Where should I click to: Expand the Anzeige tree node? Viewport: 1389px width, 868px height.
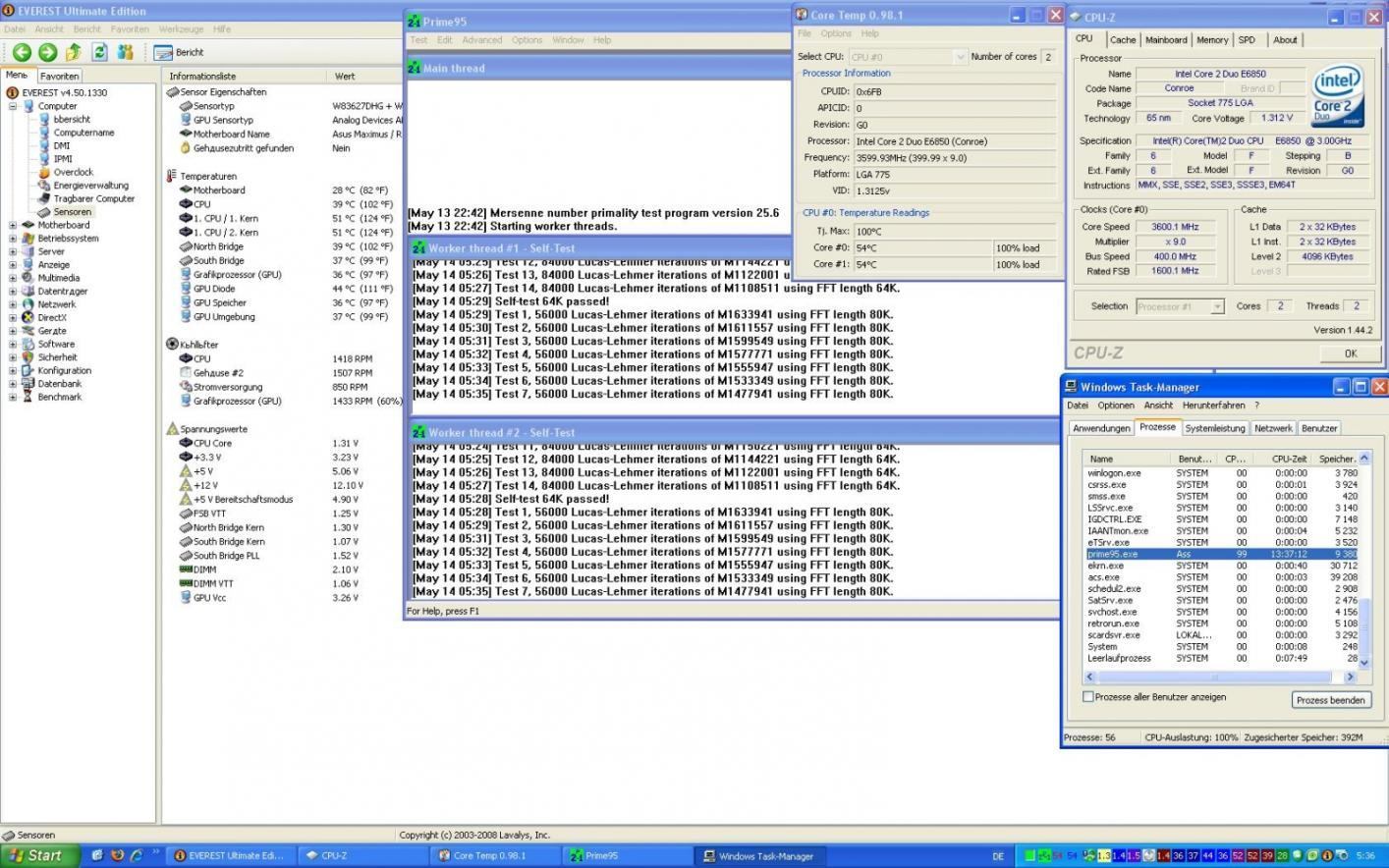(13, 264)
